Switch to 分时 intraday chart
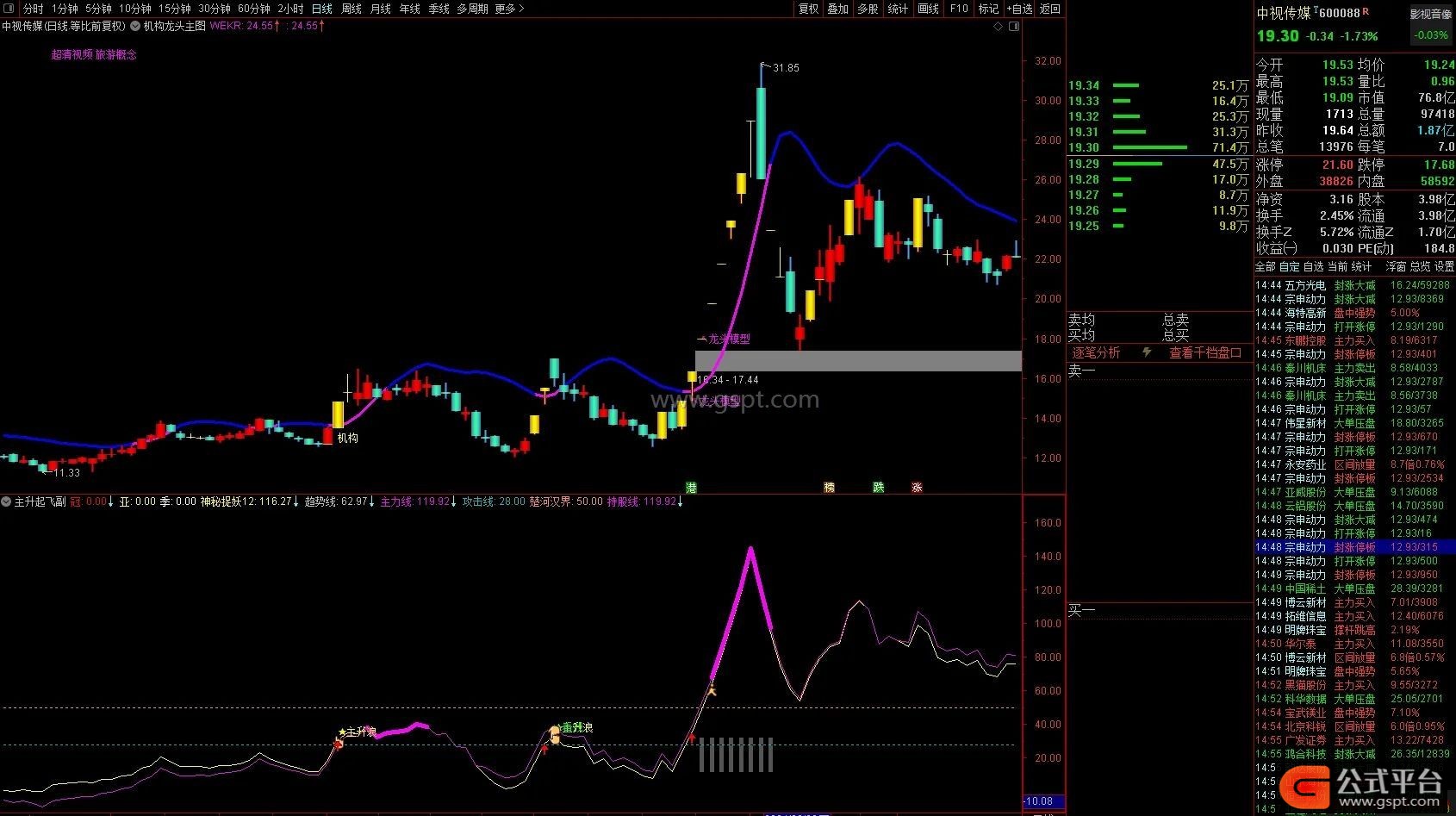Viewport: 1456px width, 816px height. [33, 9]
